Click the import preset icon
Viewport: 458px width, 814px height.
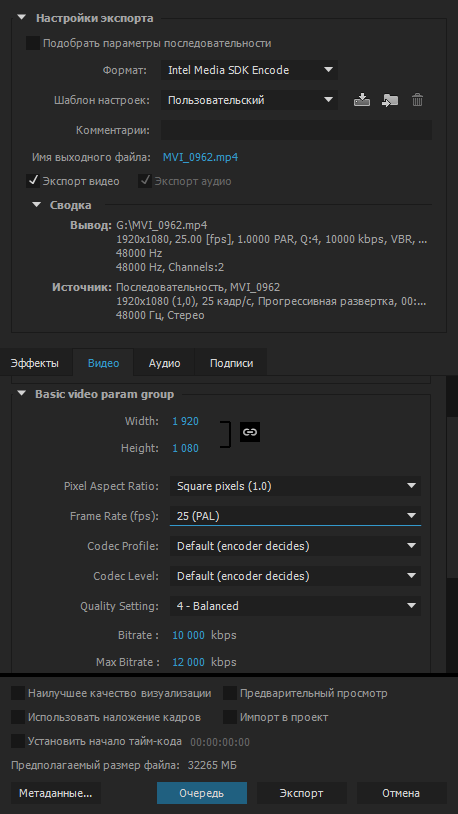[x=389, y=100]
